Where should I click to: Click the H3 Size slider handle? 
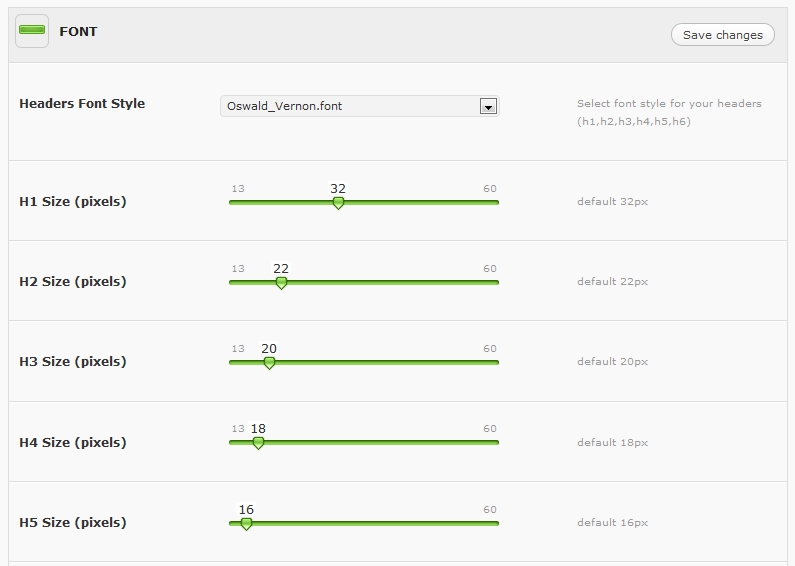269,363
